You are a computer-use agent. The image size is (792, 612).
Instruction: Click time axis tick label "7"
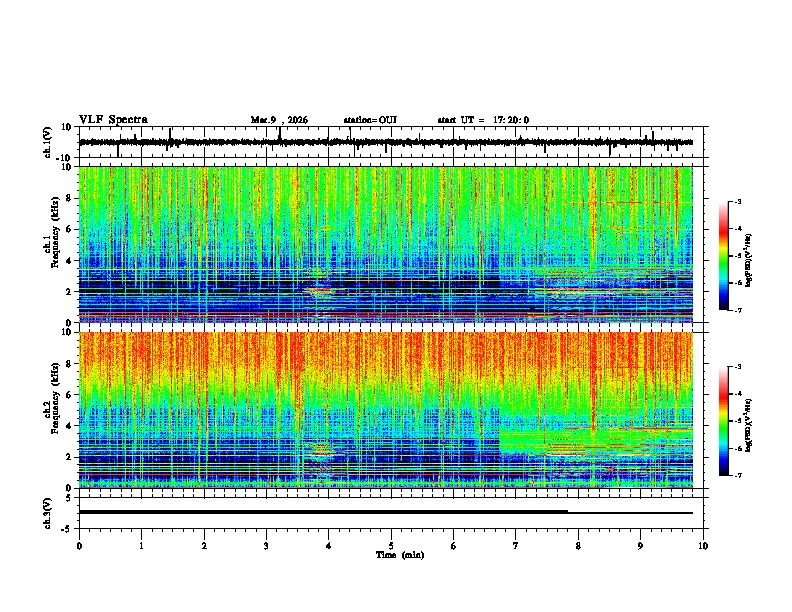(x=516, y=546)
